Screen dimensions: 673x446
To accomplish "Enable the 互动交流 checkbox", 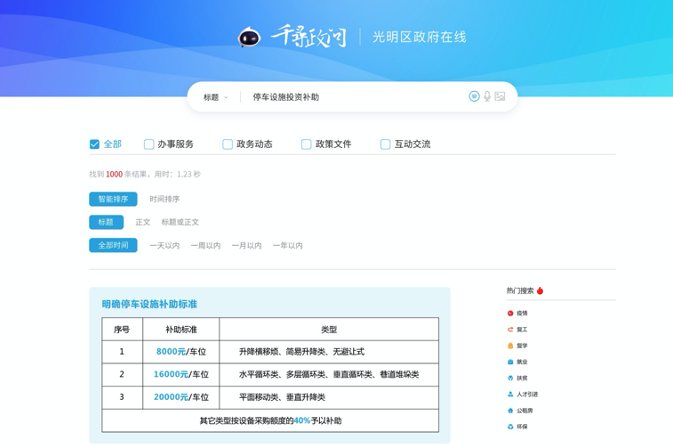I will point(385,144).
